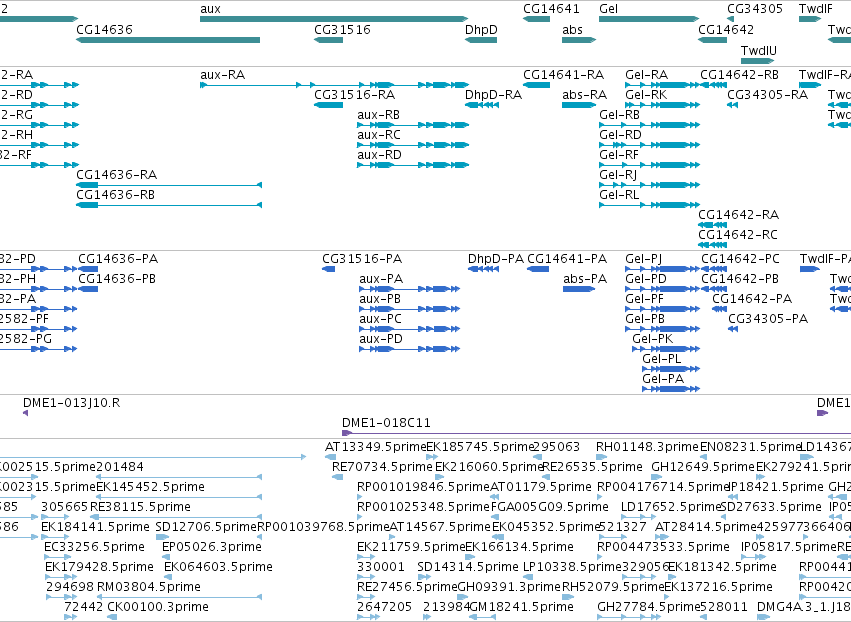
Task: Open transcript Gel-RK
Action: pyautogui.click(x=646, y=94)
